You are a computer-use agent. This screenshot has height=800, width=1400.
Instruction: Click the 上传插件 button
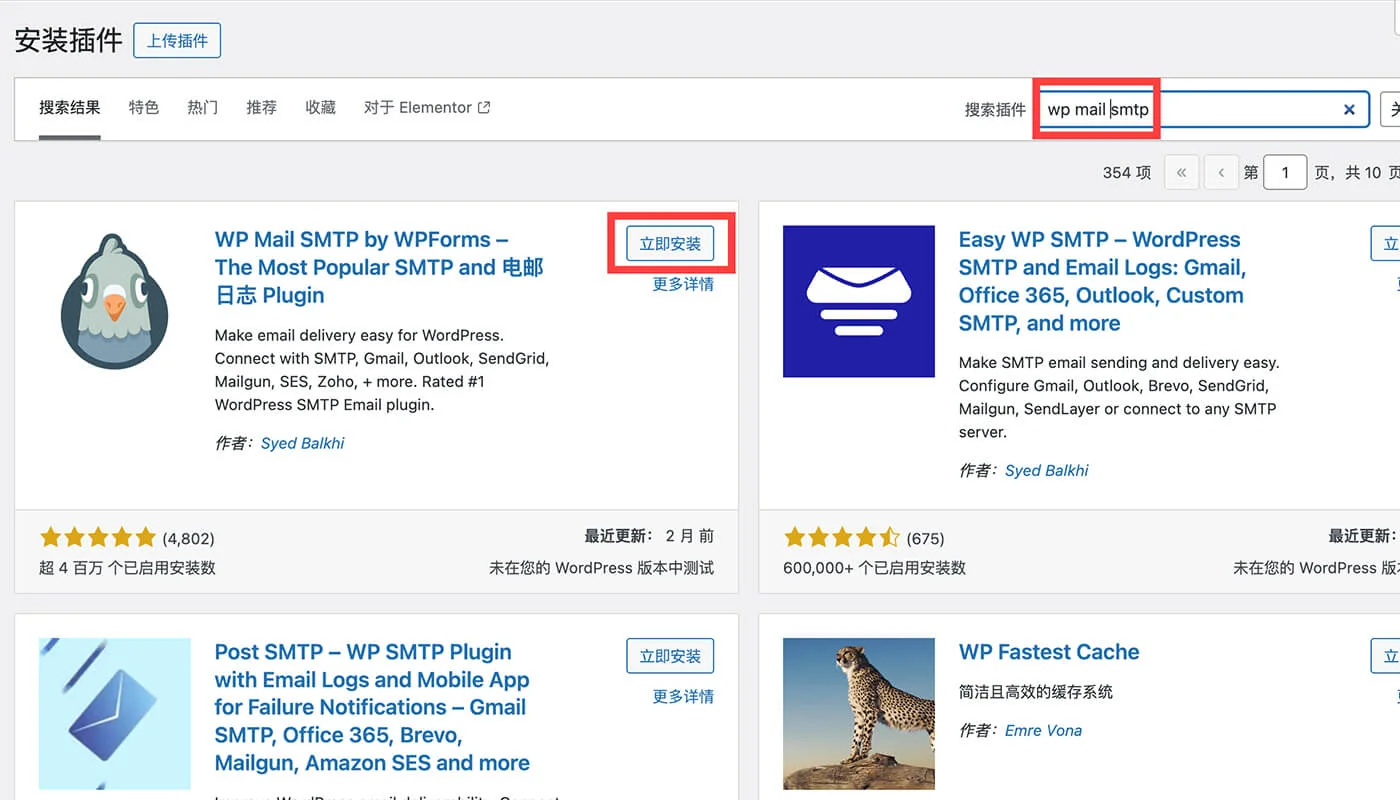pyautogui.click(x=177, y=40)
